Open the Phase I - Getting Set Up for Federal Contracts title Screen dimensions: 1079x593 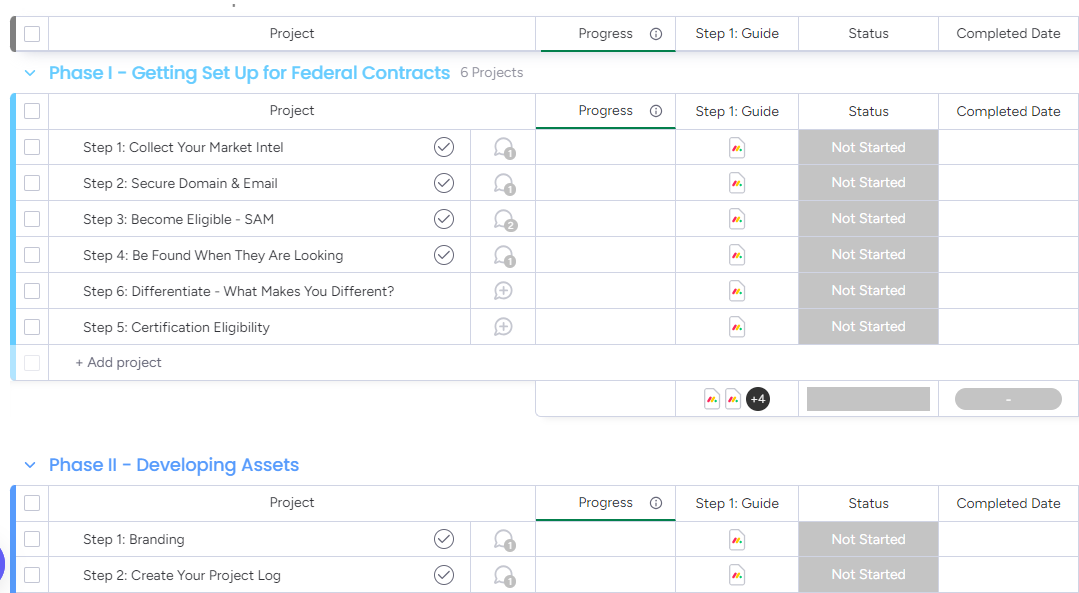pyautogui.click(x=249, y=73)
